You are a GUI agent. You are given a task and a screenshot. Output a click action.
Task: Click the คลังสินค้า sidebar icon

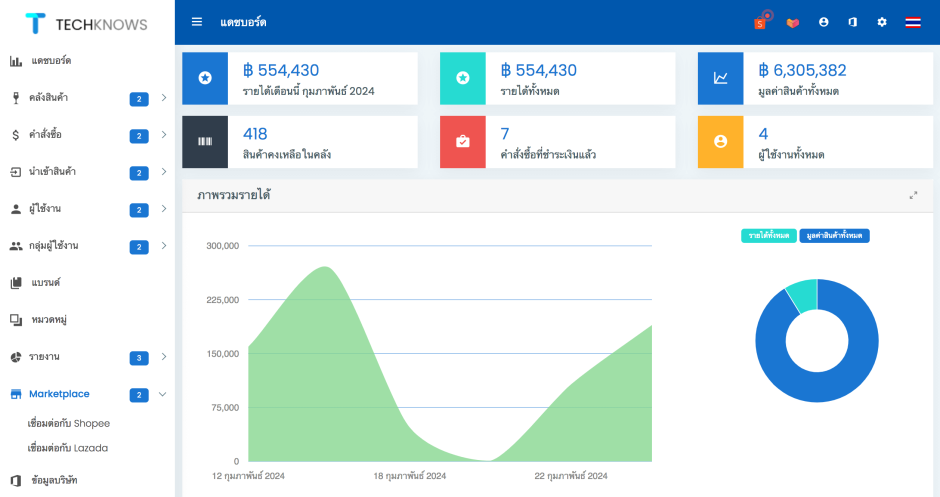(x=16, y=98)
